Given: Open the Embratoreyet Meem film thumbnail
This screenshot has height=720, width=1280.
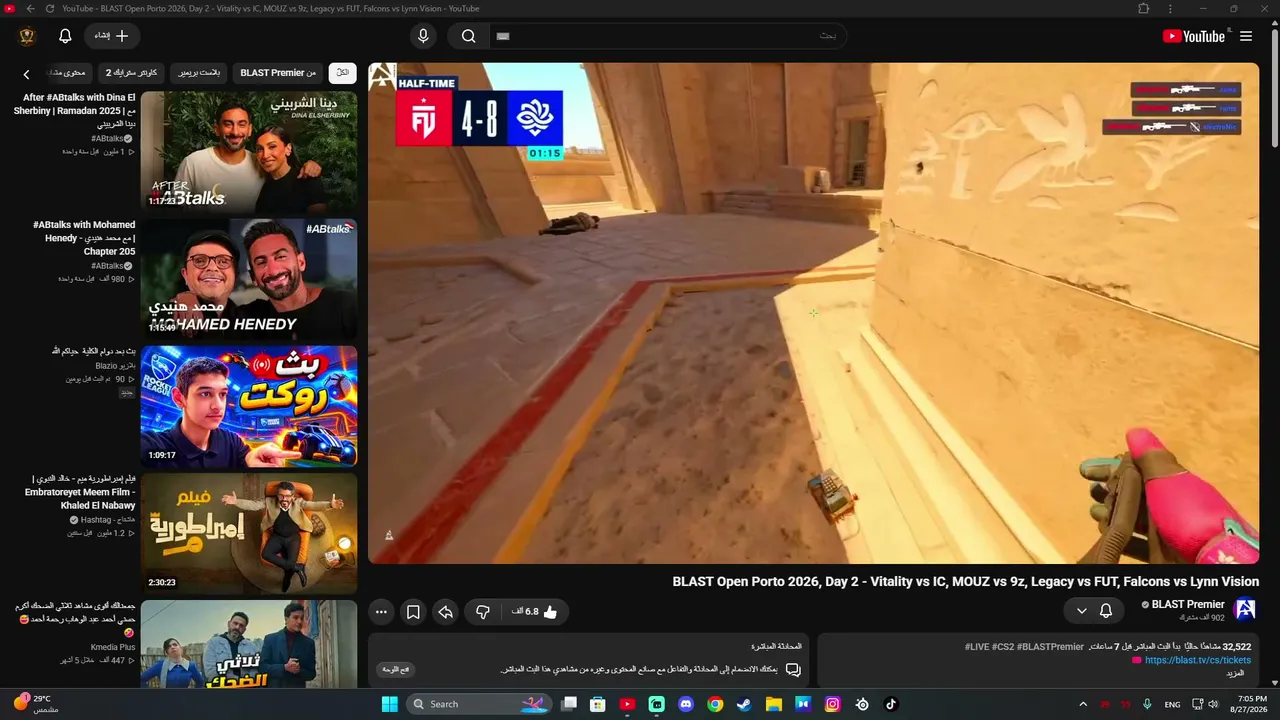Looking at the screenshot, I should (249, 533).
